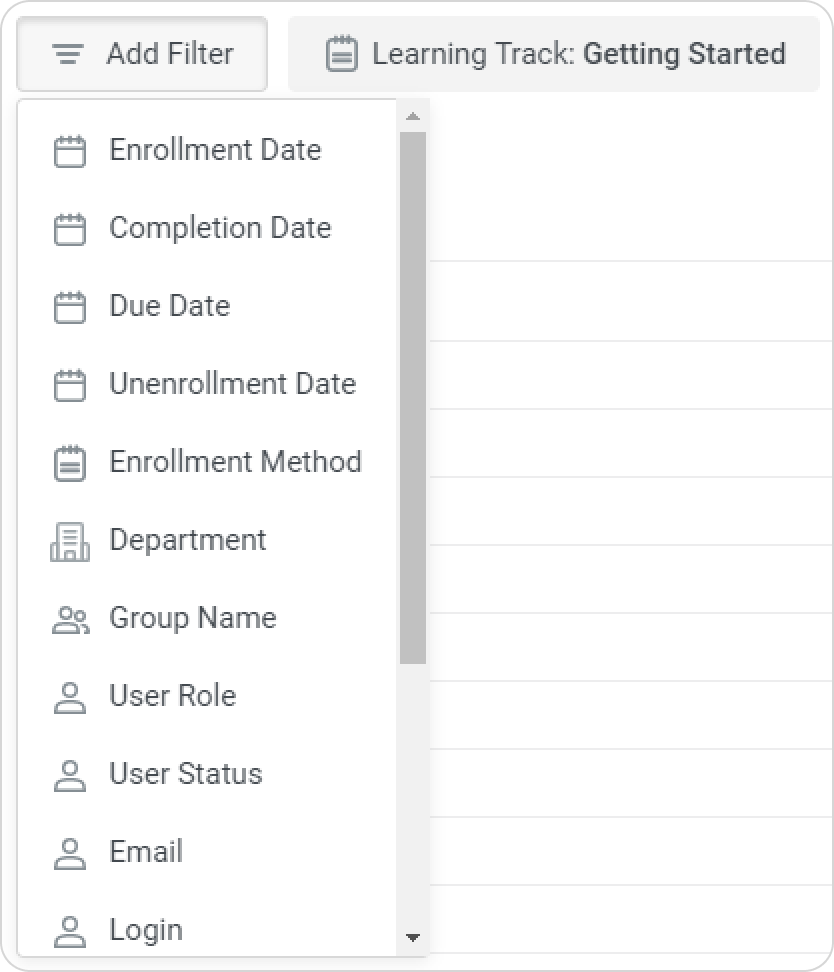Select the Group Name filter text label
The height and width of the screenshot is (972, 834).
pyautogui.click(x=192, y=618)
